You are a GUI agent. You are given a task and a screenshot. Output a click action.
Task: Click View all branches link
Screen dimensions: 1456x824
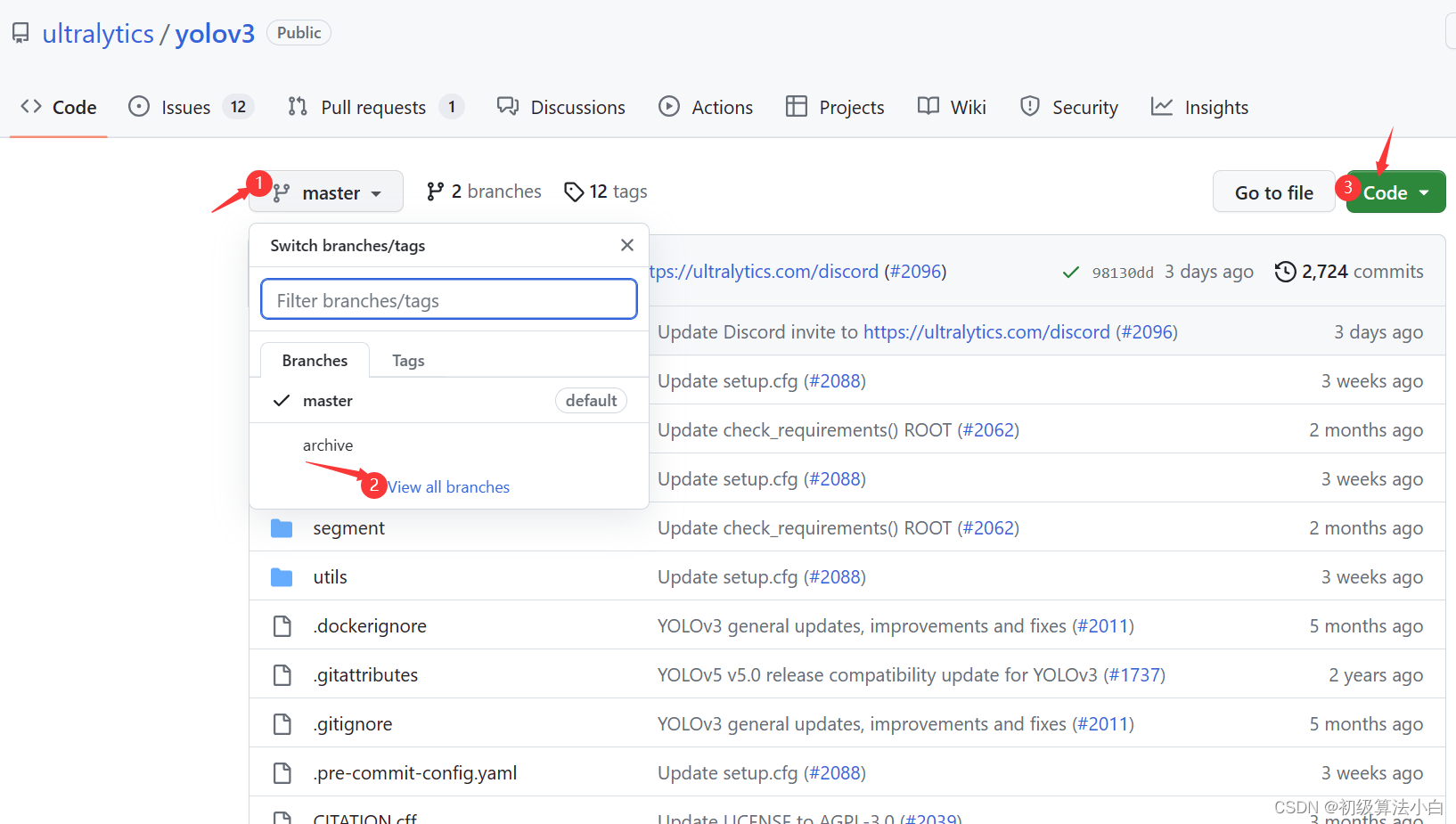click(x=449, y=487)
